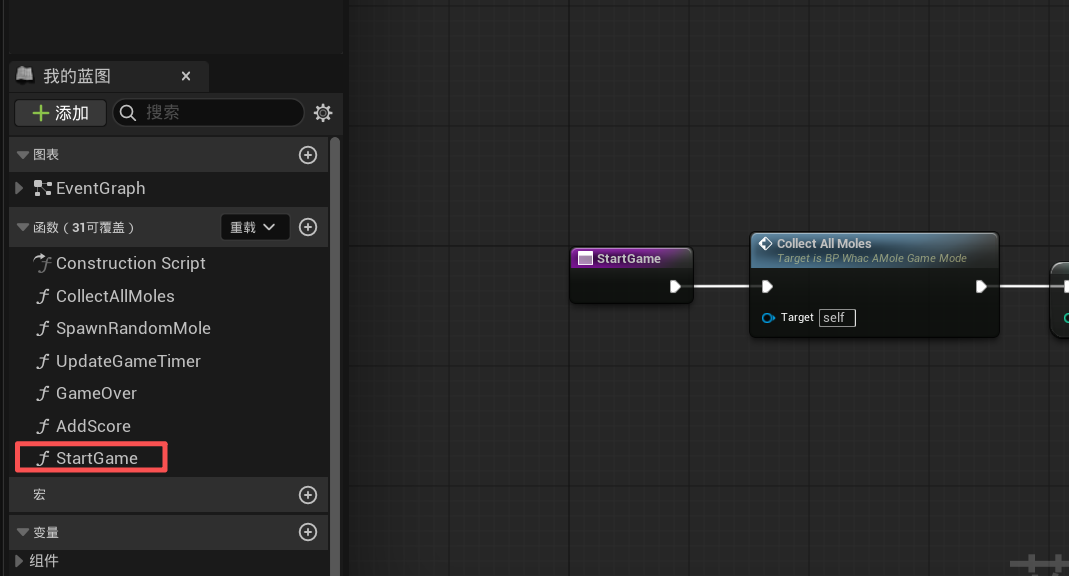Click the My Blueprint book icon
This screenshot has width=1069, height=576.
[x=25, y=74]
